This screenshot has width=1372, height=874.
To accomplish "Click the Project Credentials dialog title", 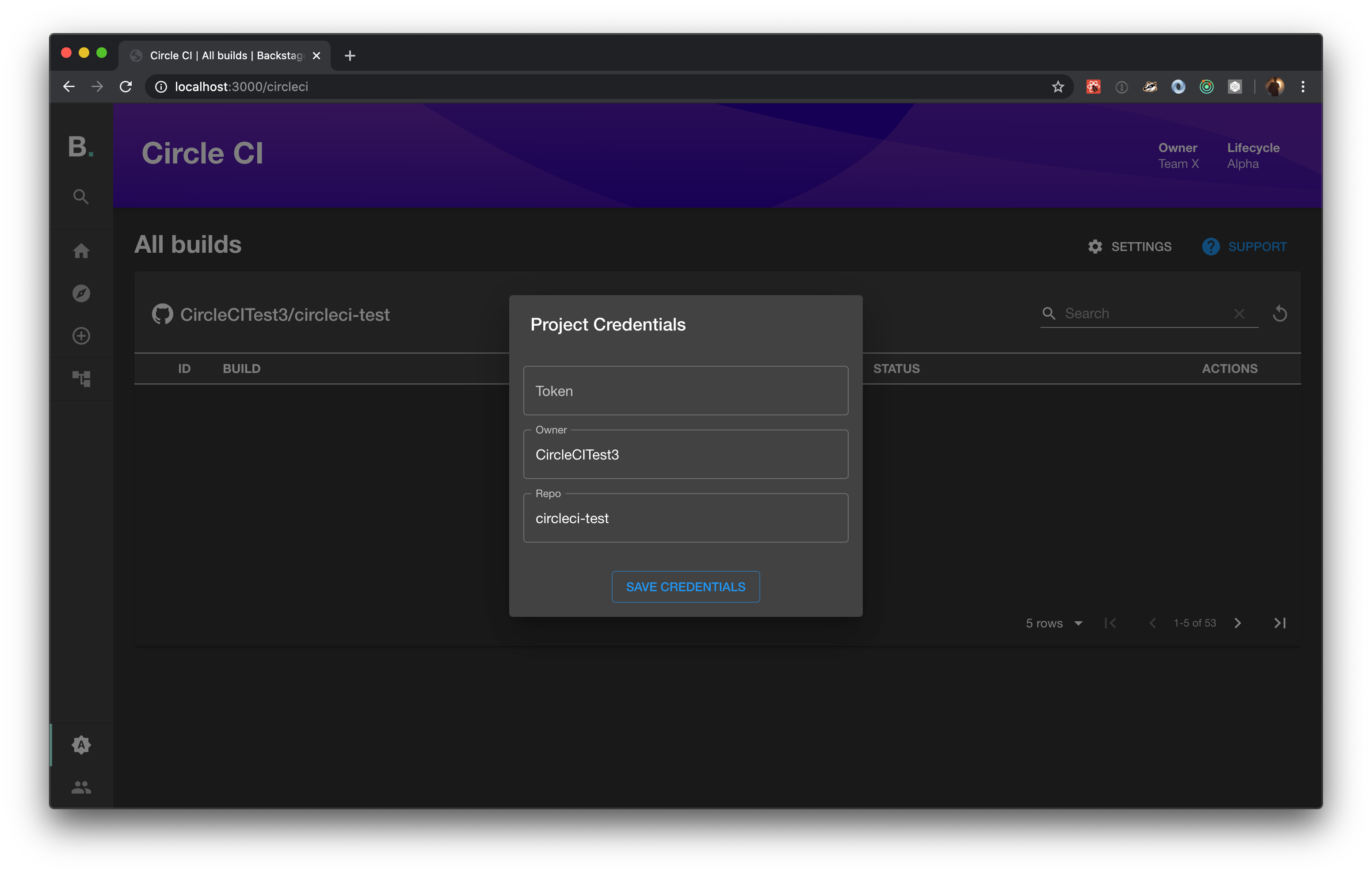I will (x=608, y=325).
